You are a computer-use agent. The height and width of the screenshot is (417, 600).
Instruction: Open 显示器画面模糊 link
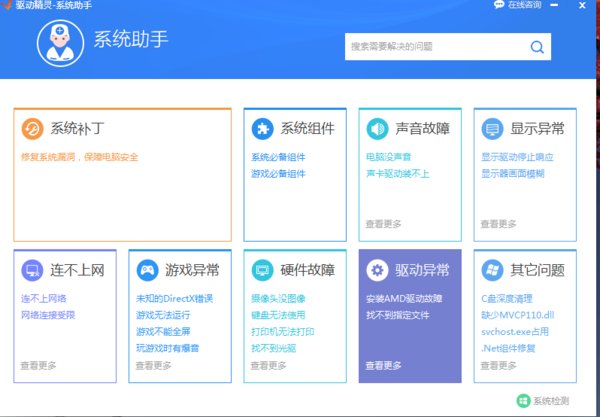[513, 174]
